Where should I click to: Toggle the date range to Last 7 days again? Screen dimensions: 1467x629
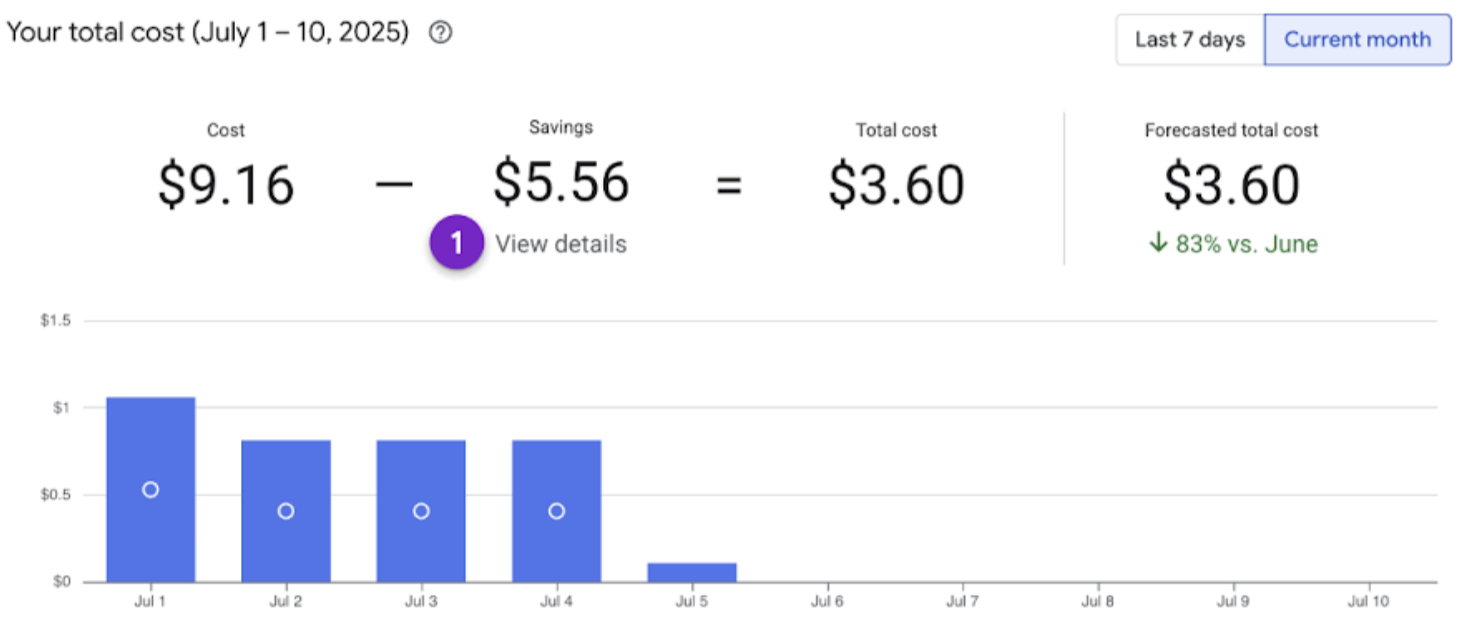[1189, 40]
